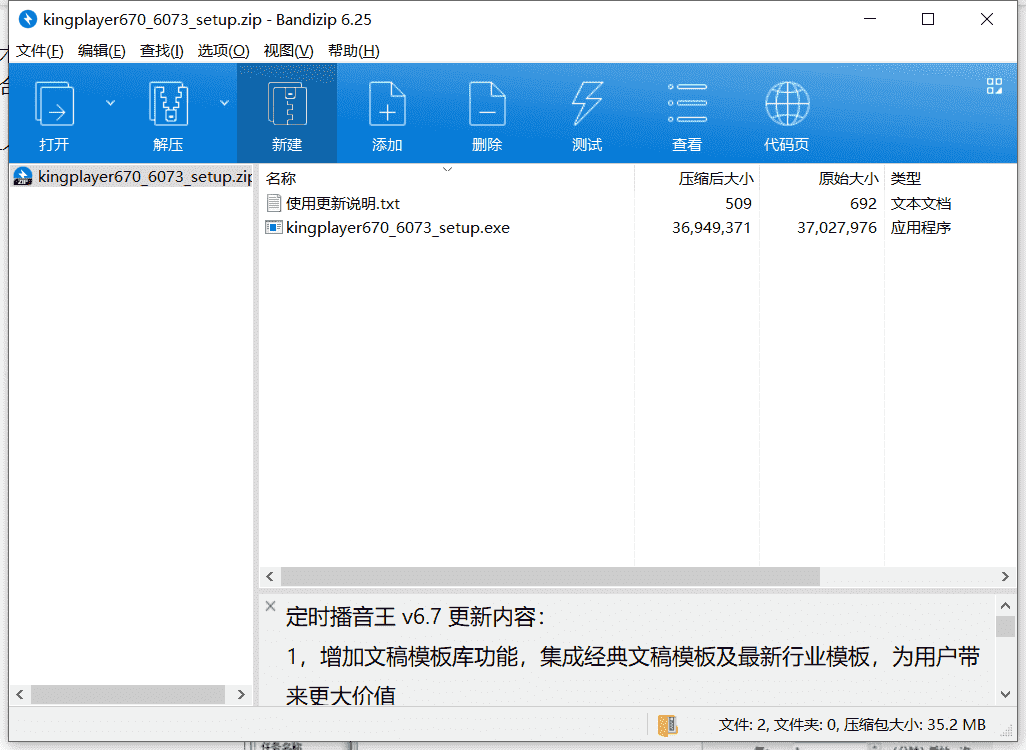Click the tree pane scroll left arrow
The height and width of the screenshot is (750, 1026).
(x=20, y=694)
